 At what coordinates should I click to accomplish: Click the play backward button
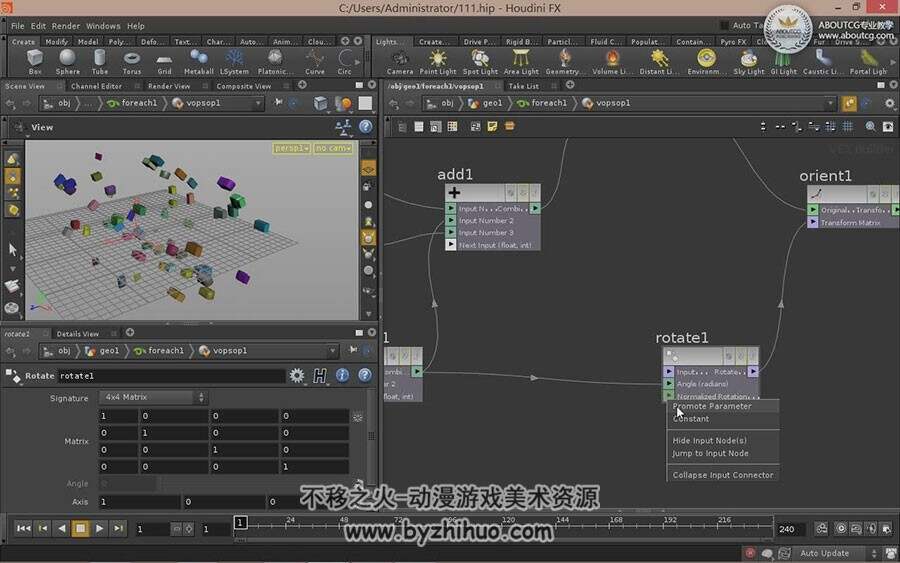point(61,528)
